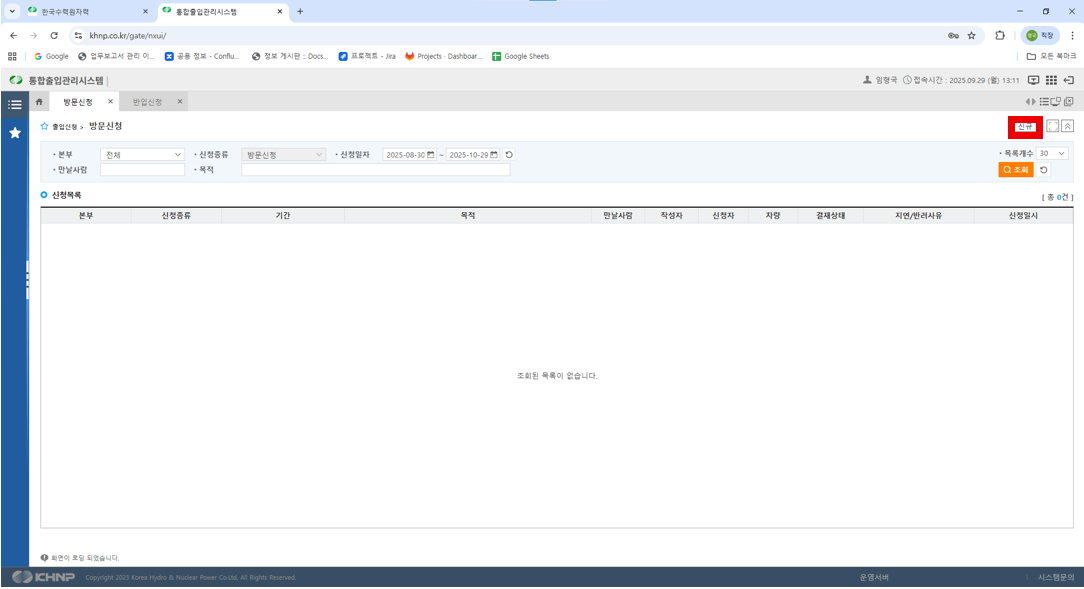Open the grid apps menu icon
The width and height of the screenshot is (1084, 589).
[1051, 80]
